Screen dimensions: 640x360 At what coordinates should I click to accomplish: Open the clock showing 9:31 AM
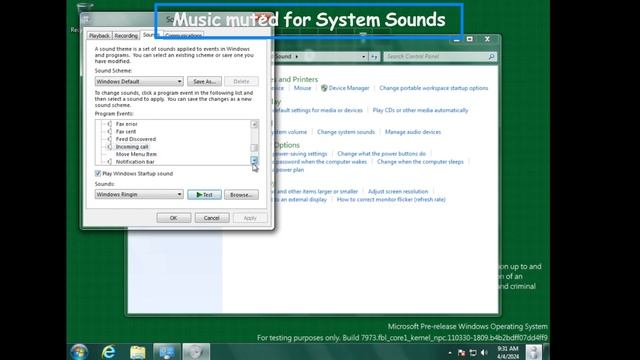[508, 352]
